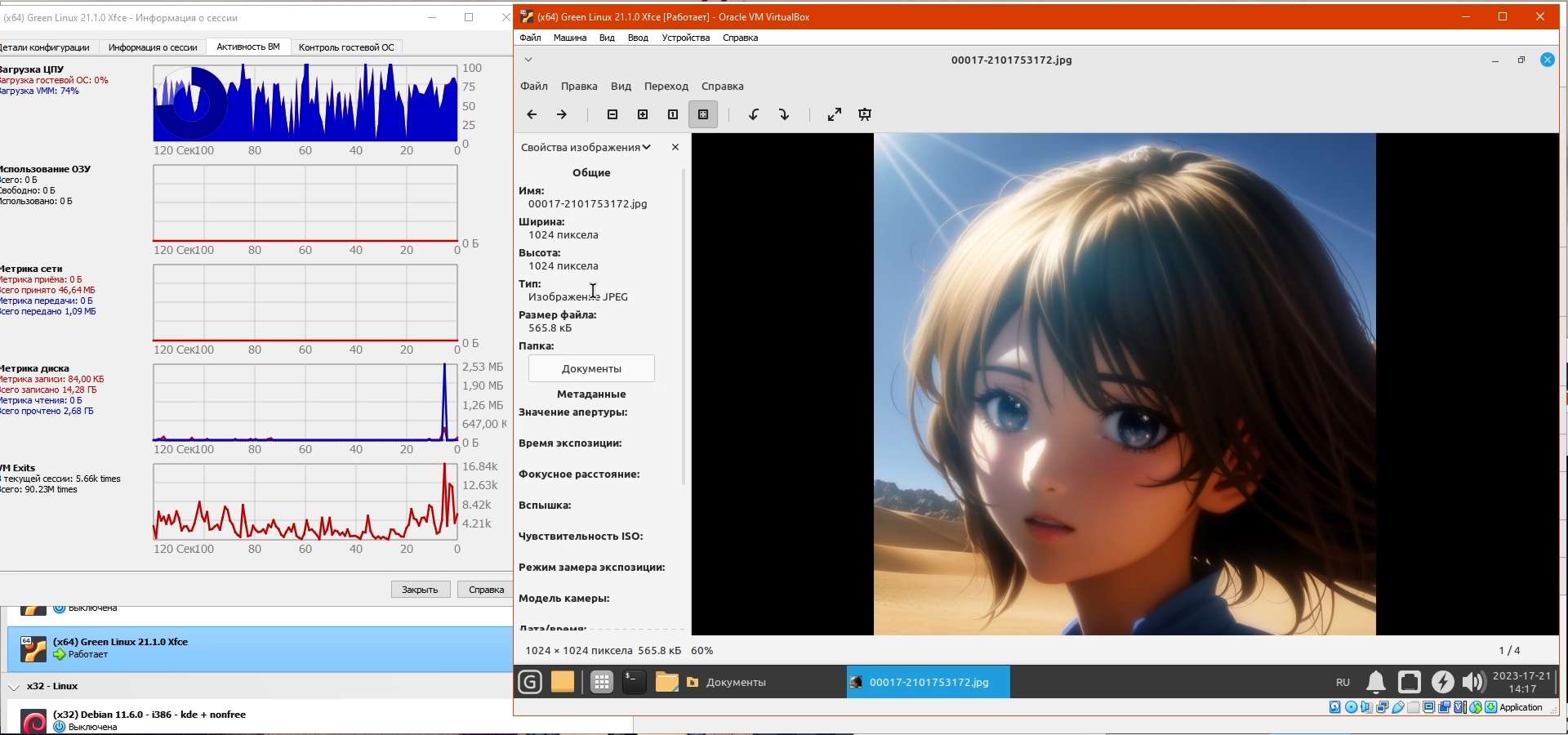This screenshot has width=1568, height=735.
Task: Switch to the Активность ВМ tab
Action: (x=248, y=47)
